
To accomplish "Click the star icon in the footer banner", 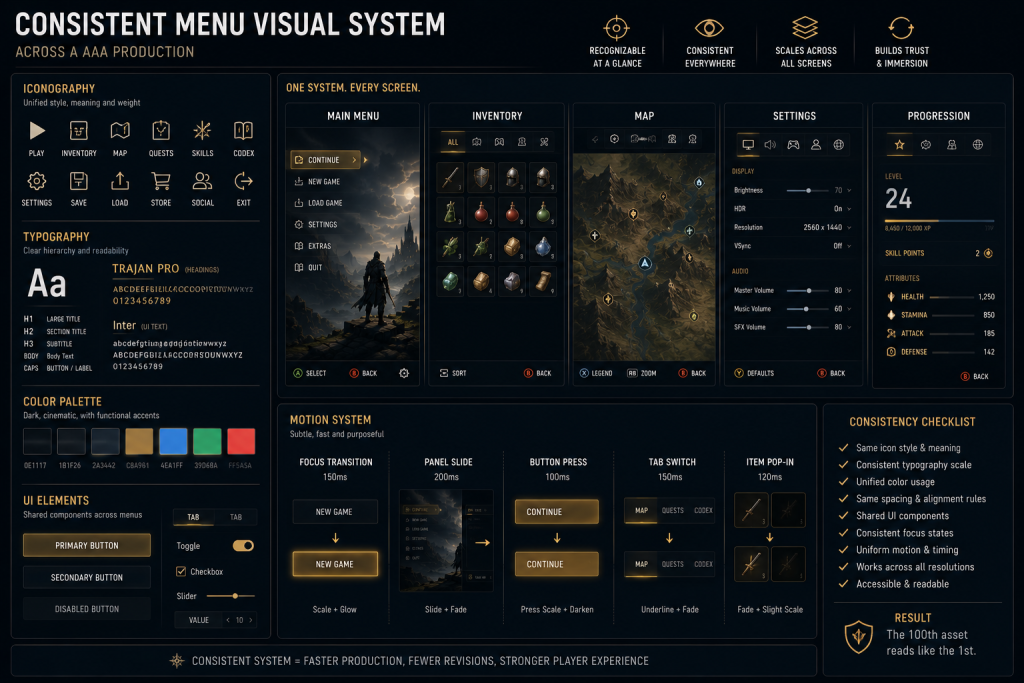I will [177, 661].
